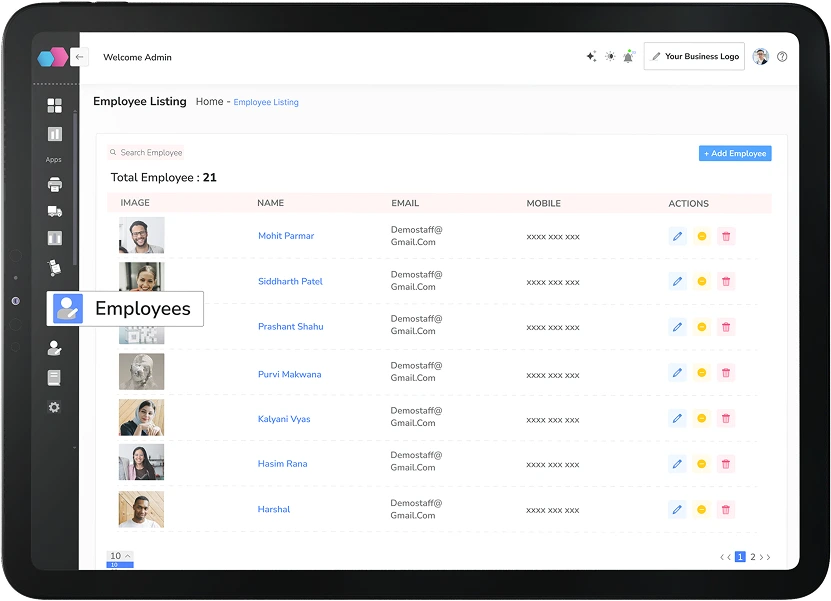Open the notifications bell
Image resolution: width=831 pixels, height=601 pixels.
(628, 57)
